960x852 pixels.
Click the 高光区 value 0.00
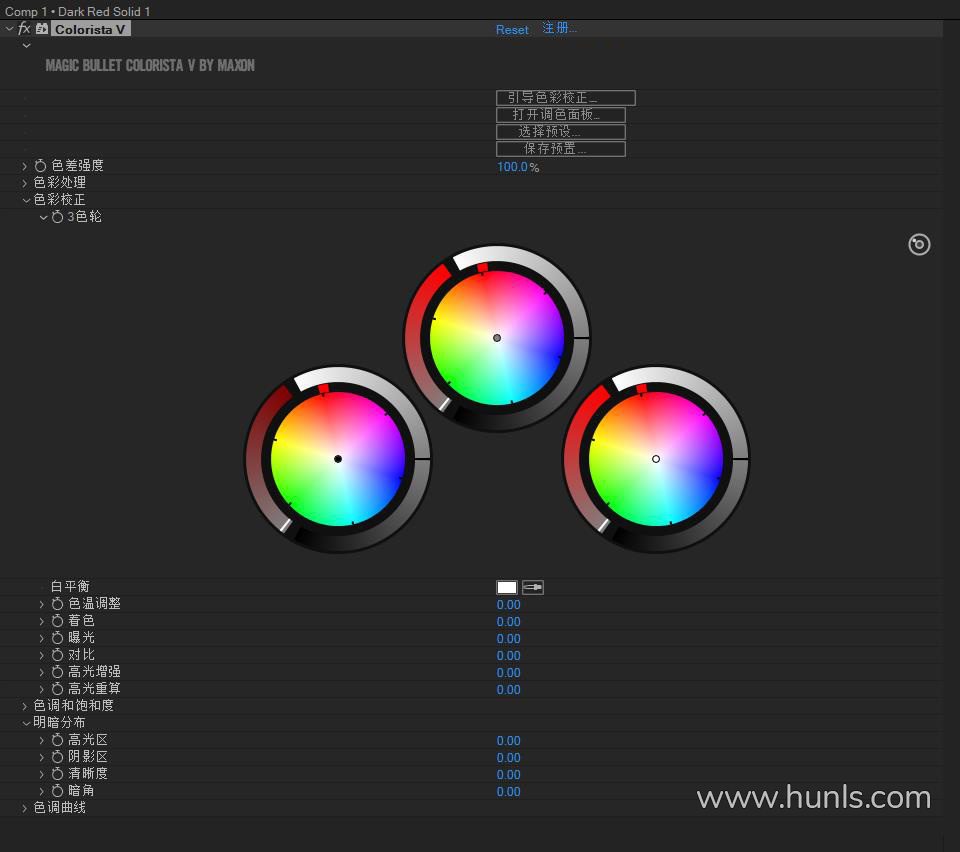[x=509, y=741]
